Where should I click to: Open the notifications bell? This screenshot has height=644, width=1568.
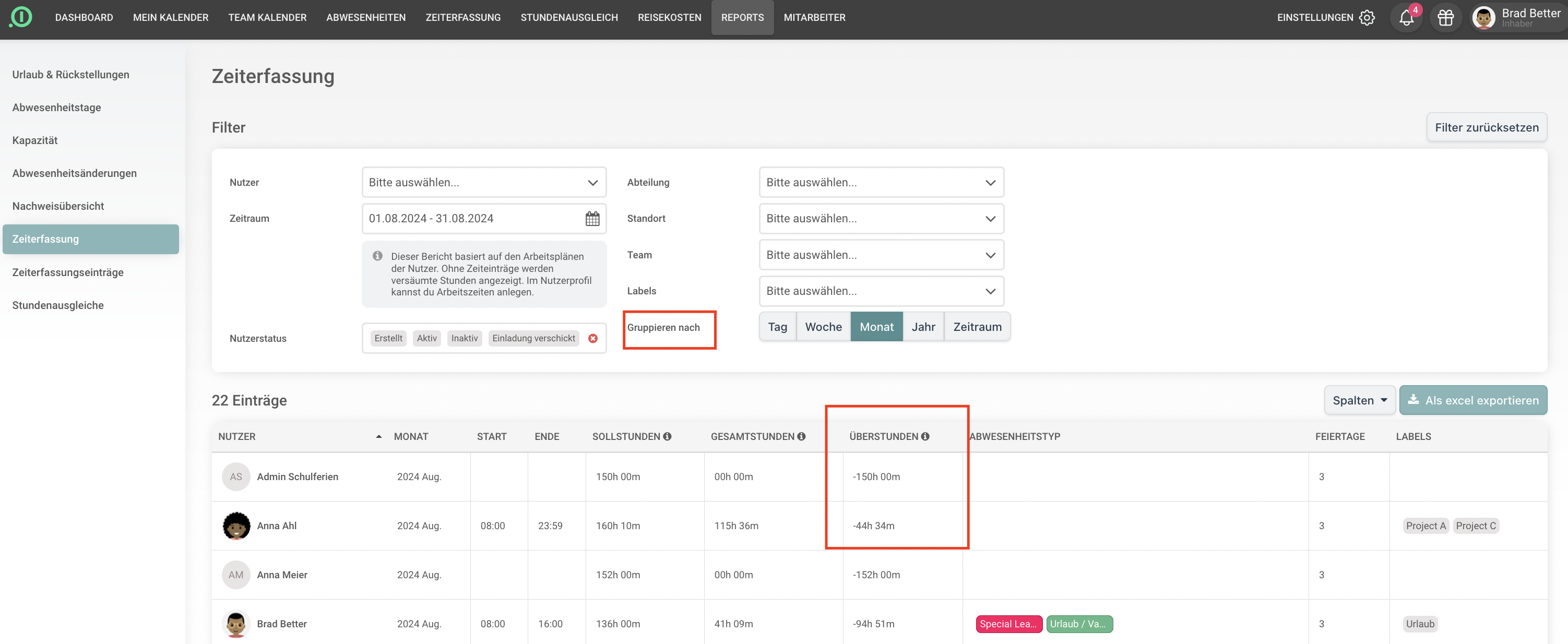[1406, 18]
